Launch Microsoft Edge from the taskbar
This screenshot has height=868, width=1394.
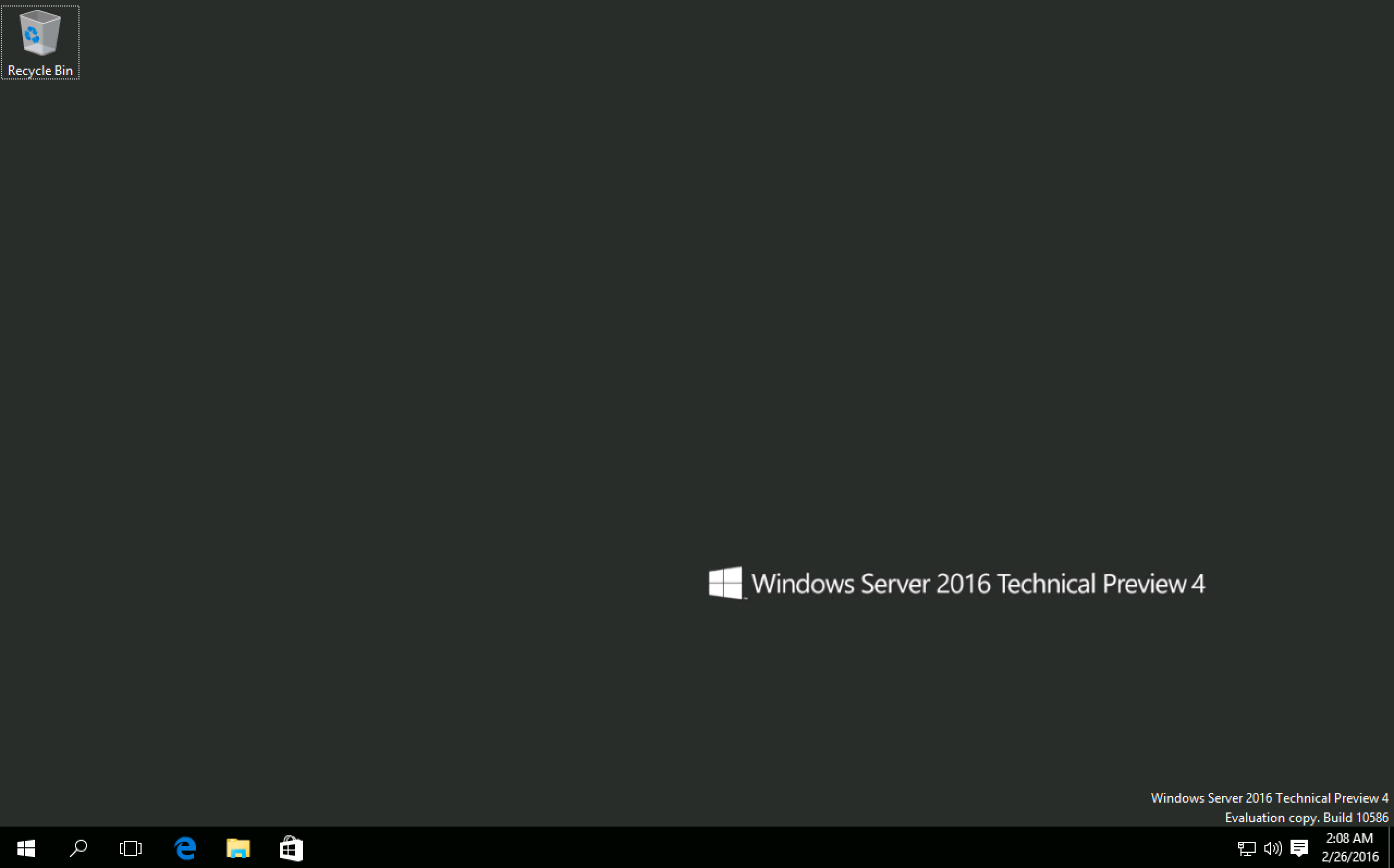point(185,848)
